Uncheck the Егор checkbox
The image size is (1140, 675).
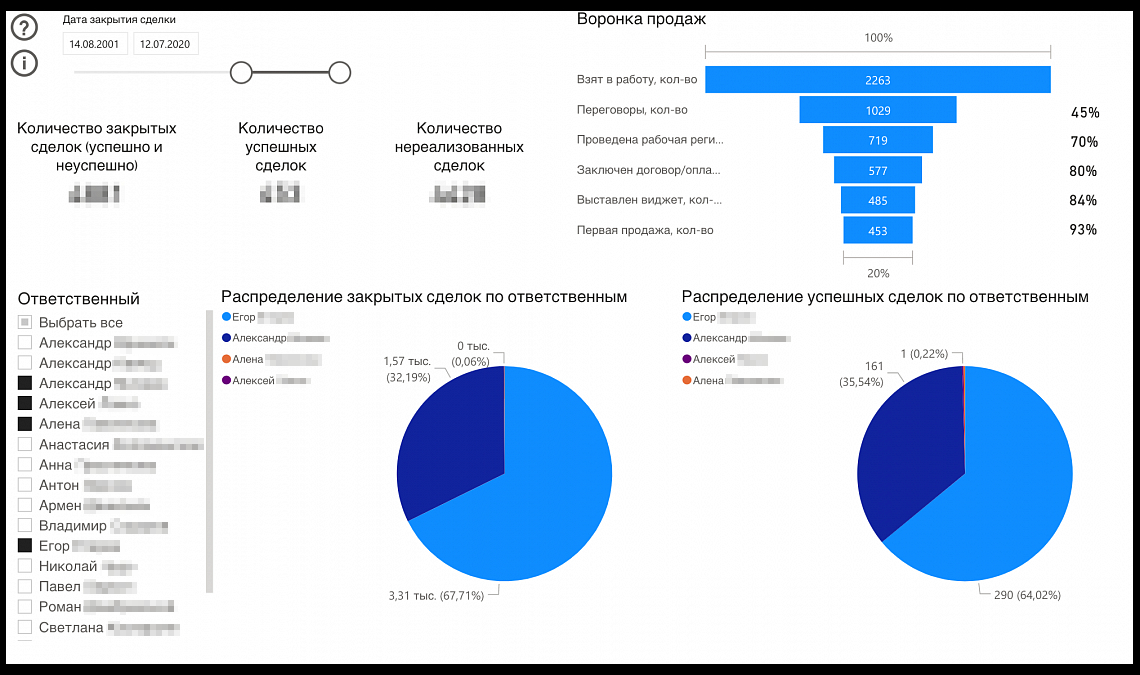point(25,546)
